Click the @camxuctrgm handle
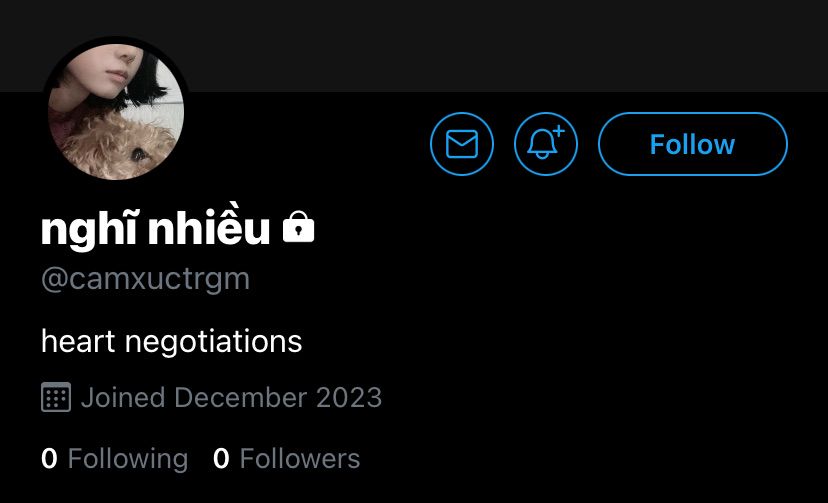This screenshot has width=828, height=503. pos(145,279)
